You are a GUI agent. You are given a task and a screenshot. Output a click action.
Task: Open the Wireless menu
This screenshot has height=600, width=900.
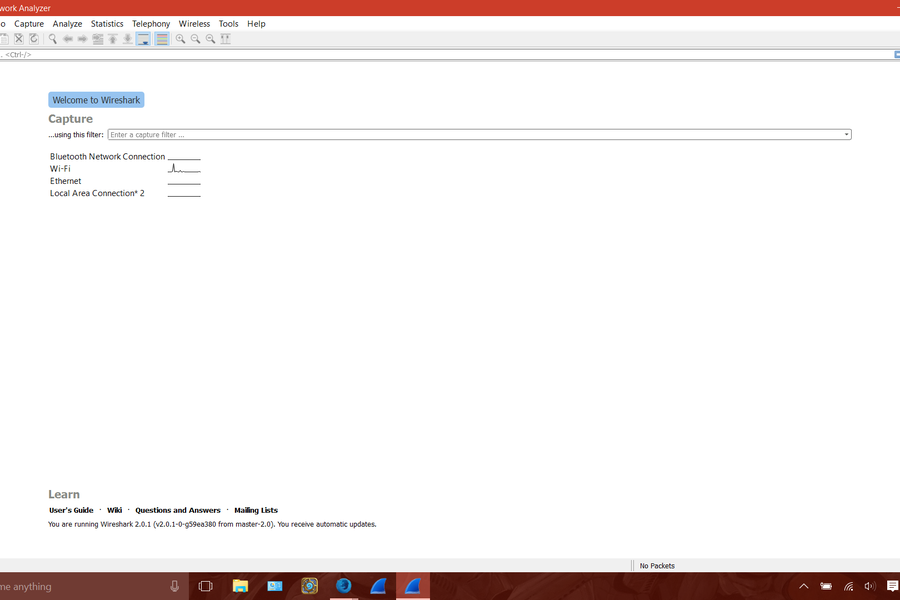click(x=194, y=23)
